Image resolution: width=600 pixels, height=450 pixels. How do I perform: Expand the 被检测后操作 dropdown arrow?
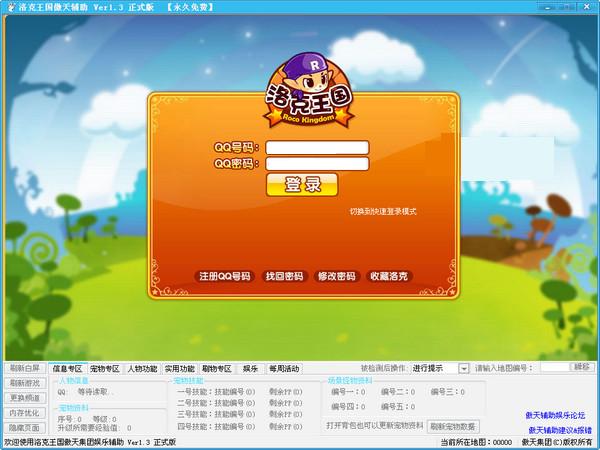pyautogui.click(x=463, y=369)
